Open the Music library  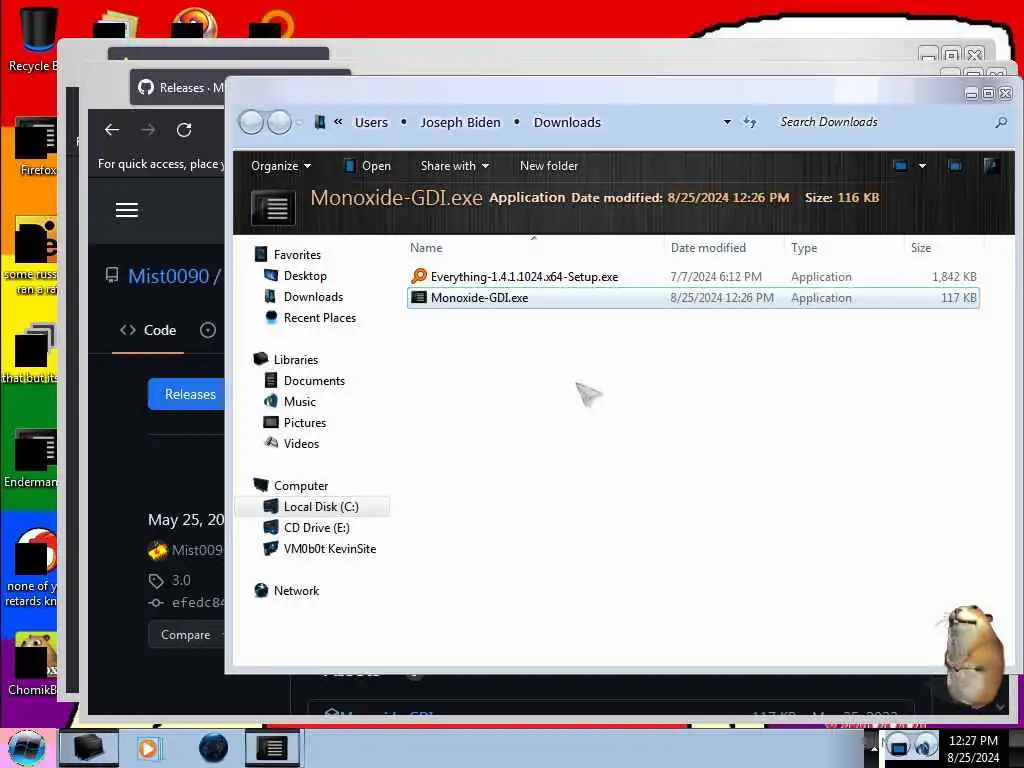coord(300,402)
